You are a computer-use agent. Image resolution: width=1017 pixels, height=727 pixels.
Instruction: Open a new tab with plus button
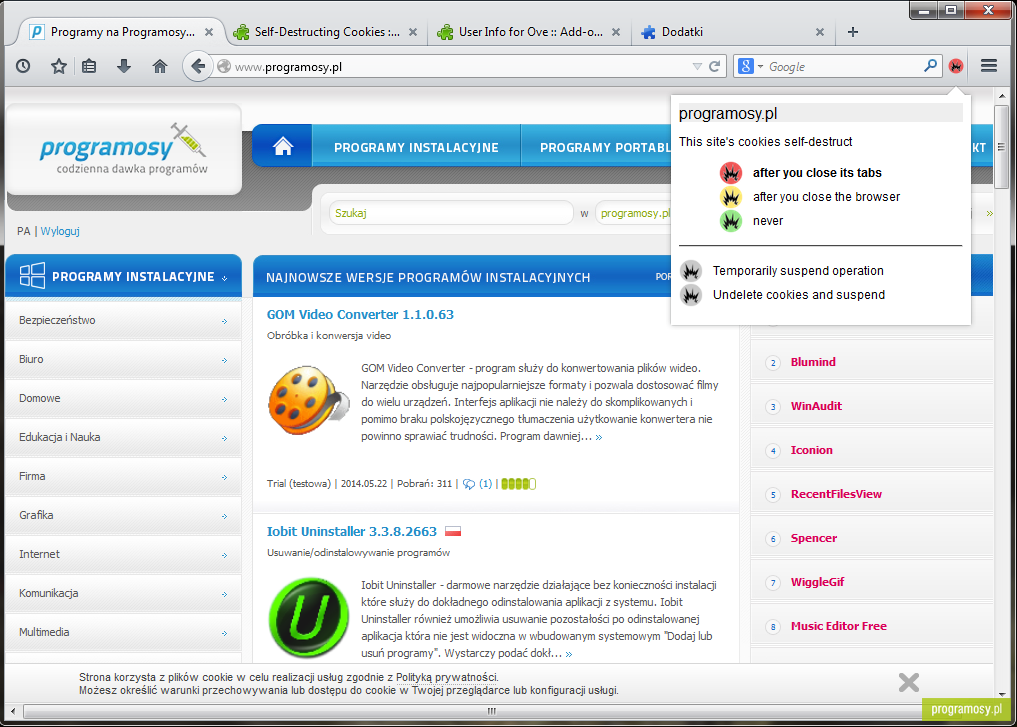point(853,32)
